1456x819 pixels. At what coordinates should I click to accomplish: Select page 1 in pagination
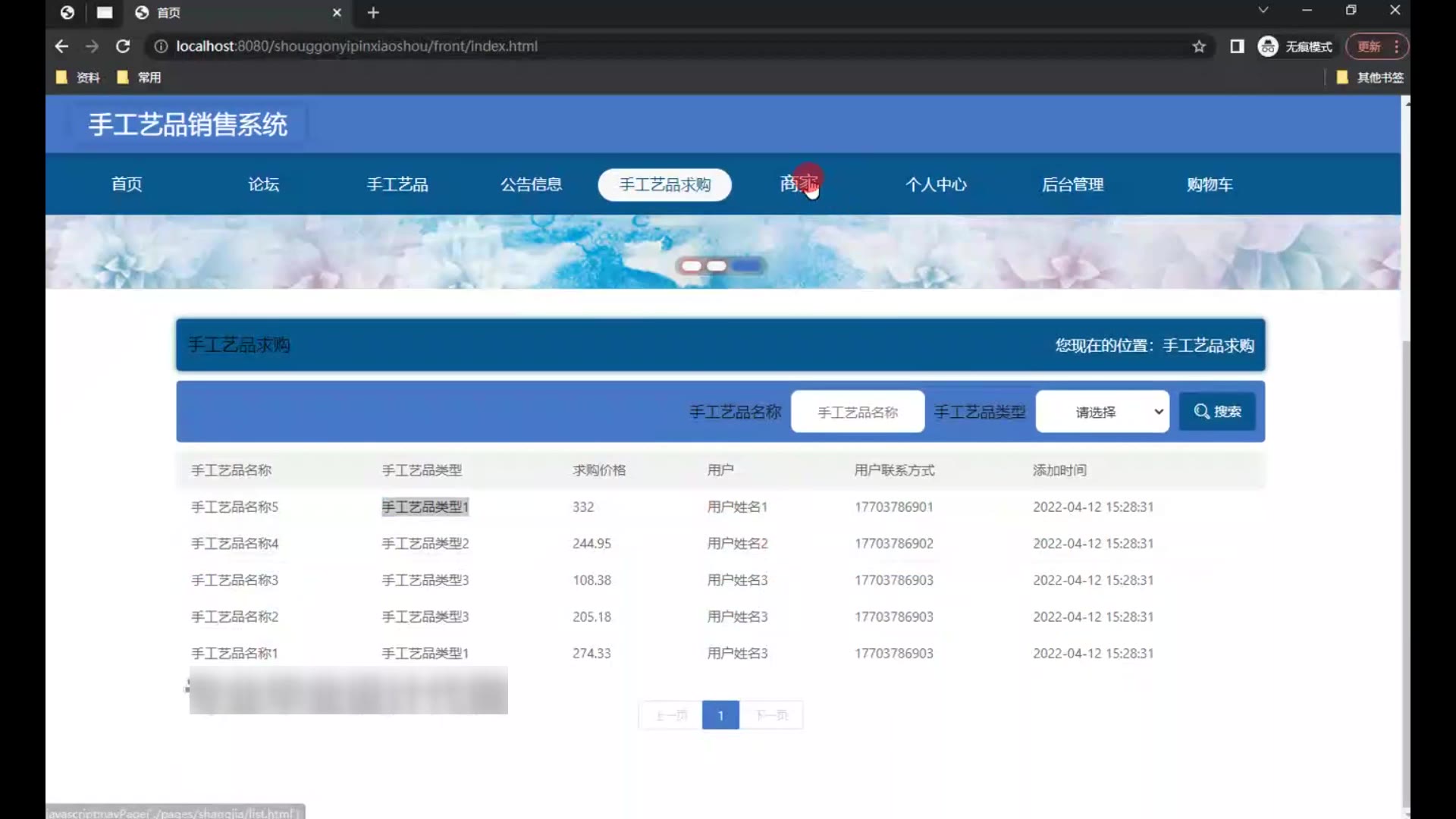pyautogui.click(x=720, y=715)
